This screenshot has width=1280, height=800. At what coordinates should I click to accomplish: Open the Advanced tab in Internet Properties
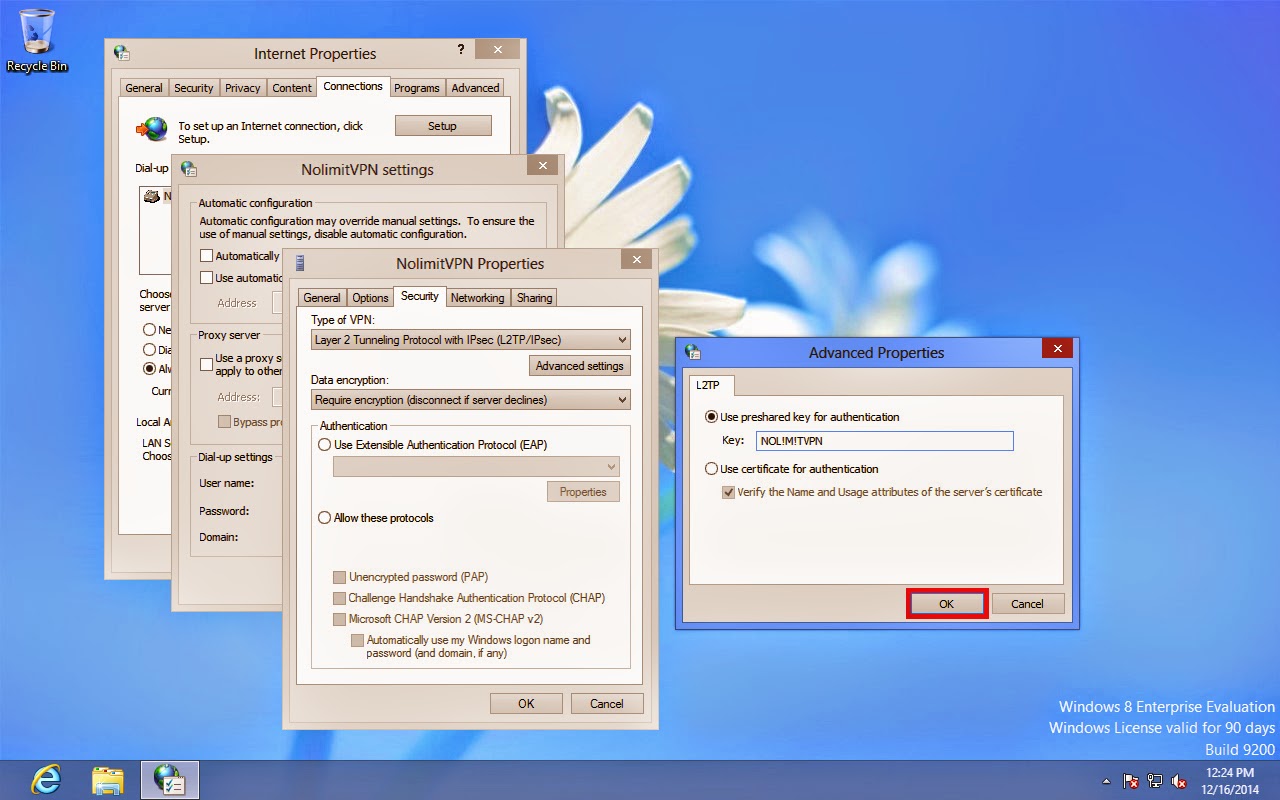coord(476,88)
